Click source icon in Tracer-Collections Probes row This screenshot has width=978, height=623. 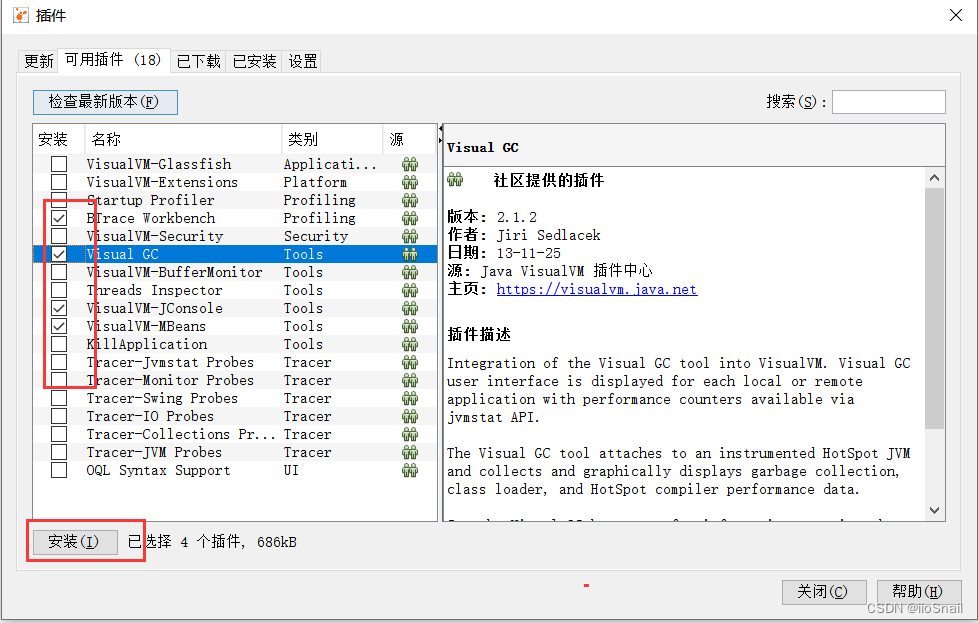[410, 435]
